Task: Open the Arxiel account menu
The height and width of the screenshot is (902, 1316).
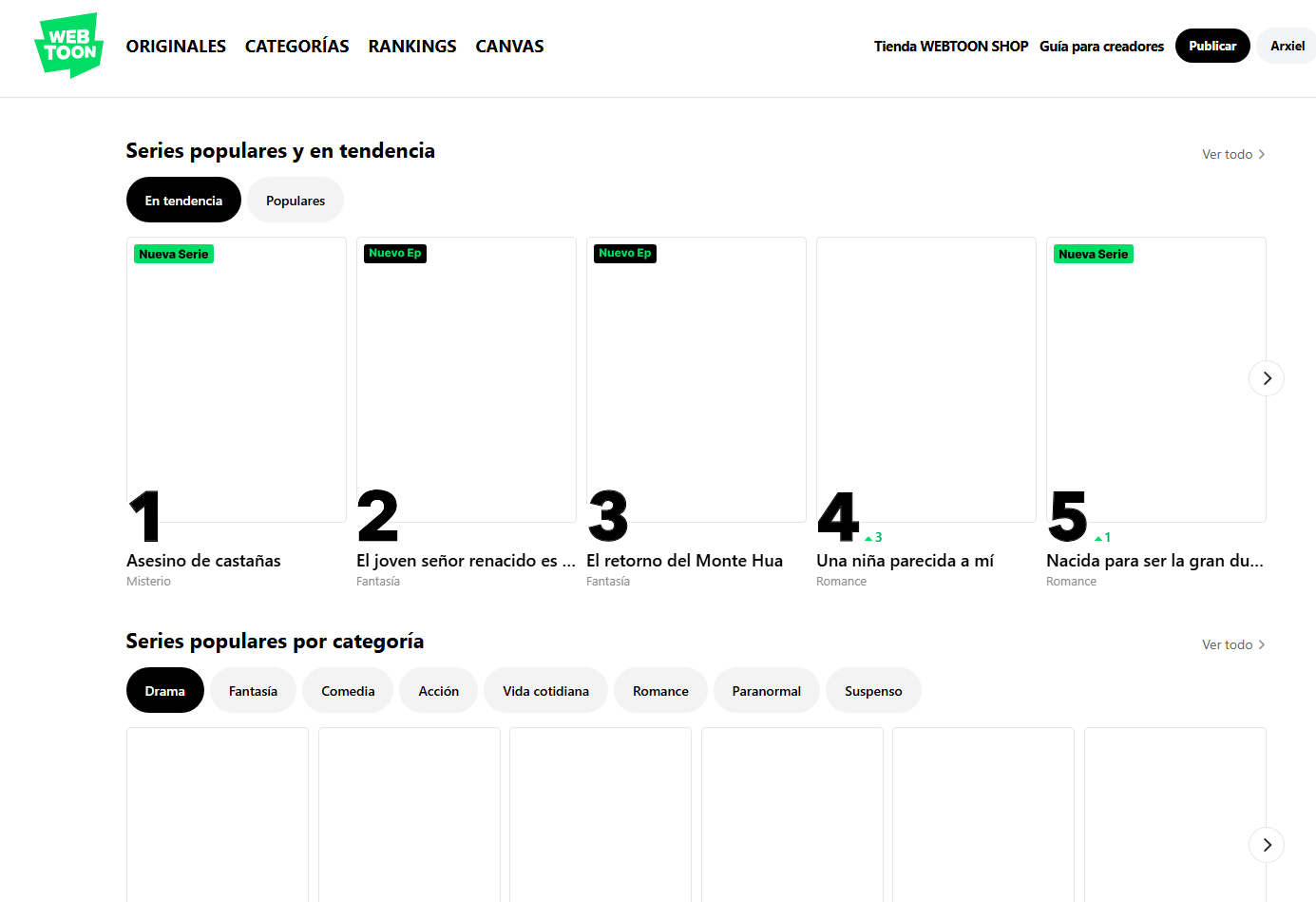Action: (x=1287, y=46)
